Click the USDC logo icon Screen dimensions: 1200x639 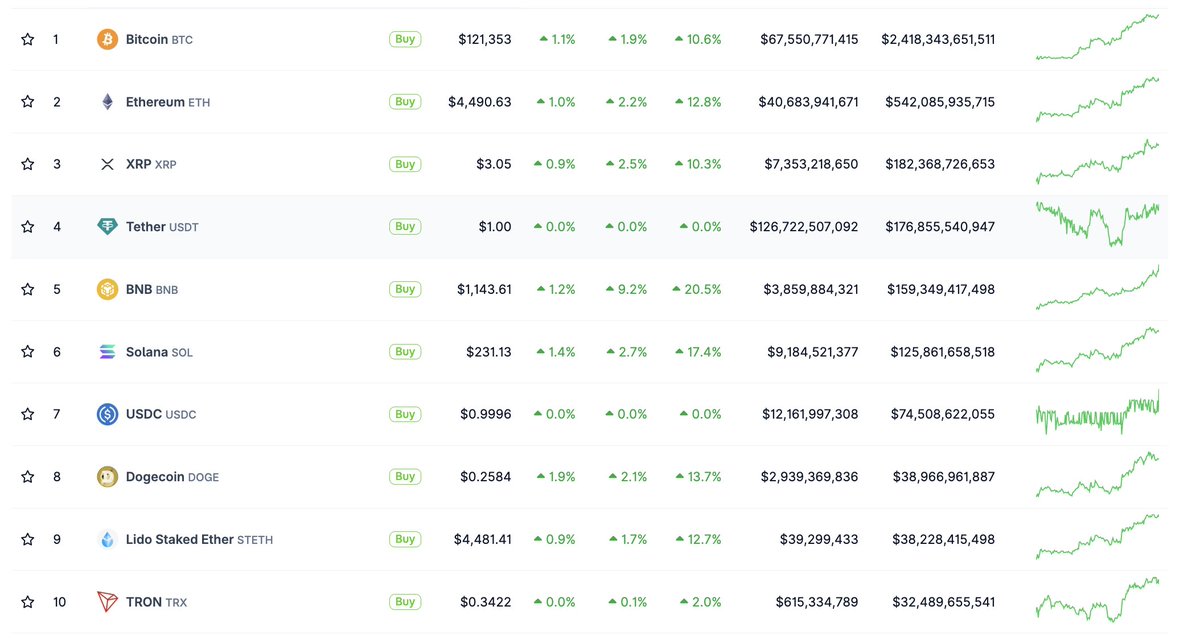[107, 414]
